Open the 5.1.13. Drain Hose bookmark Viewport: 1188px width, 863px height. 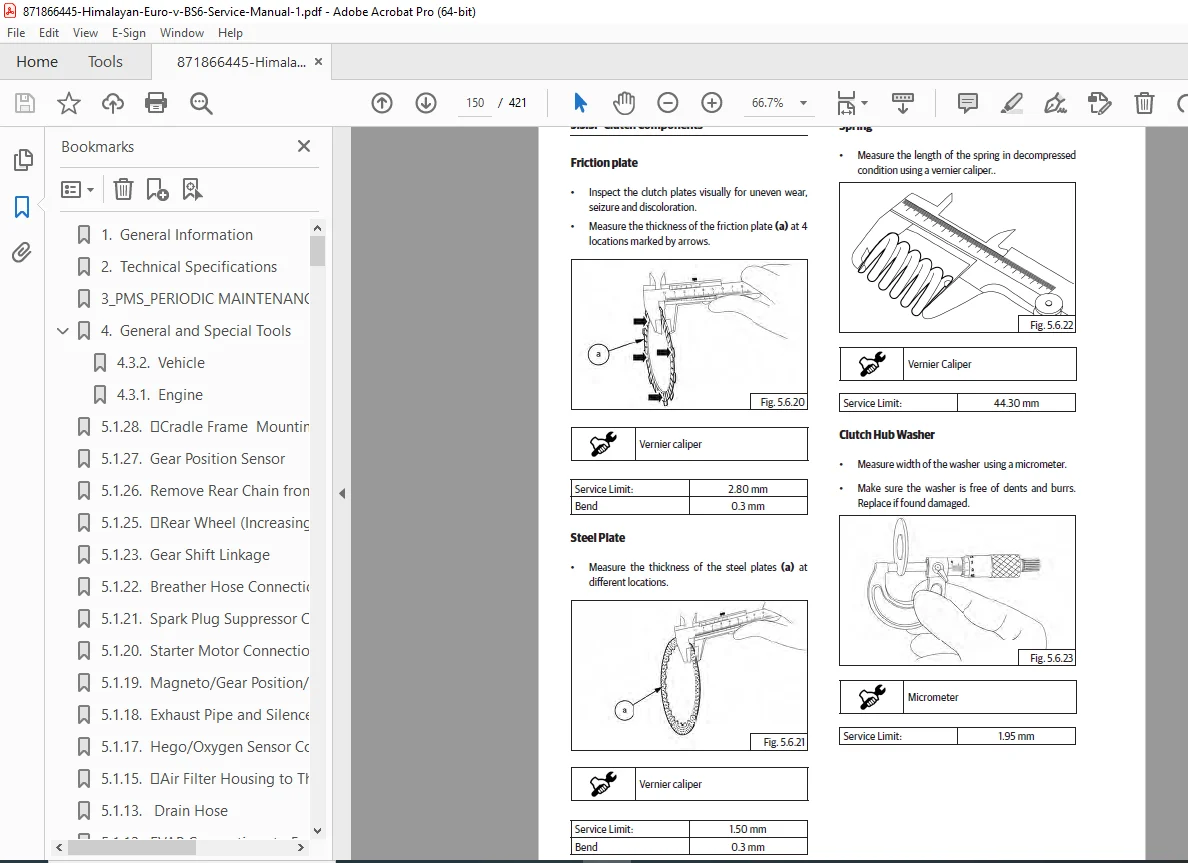[164, 811]
